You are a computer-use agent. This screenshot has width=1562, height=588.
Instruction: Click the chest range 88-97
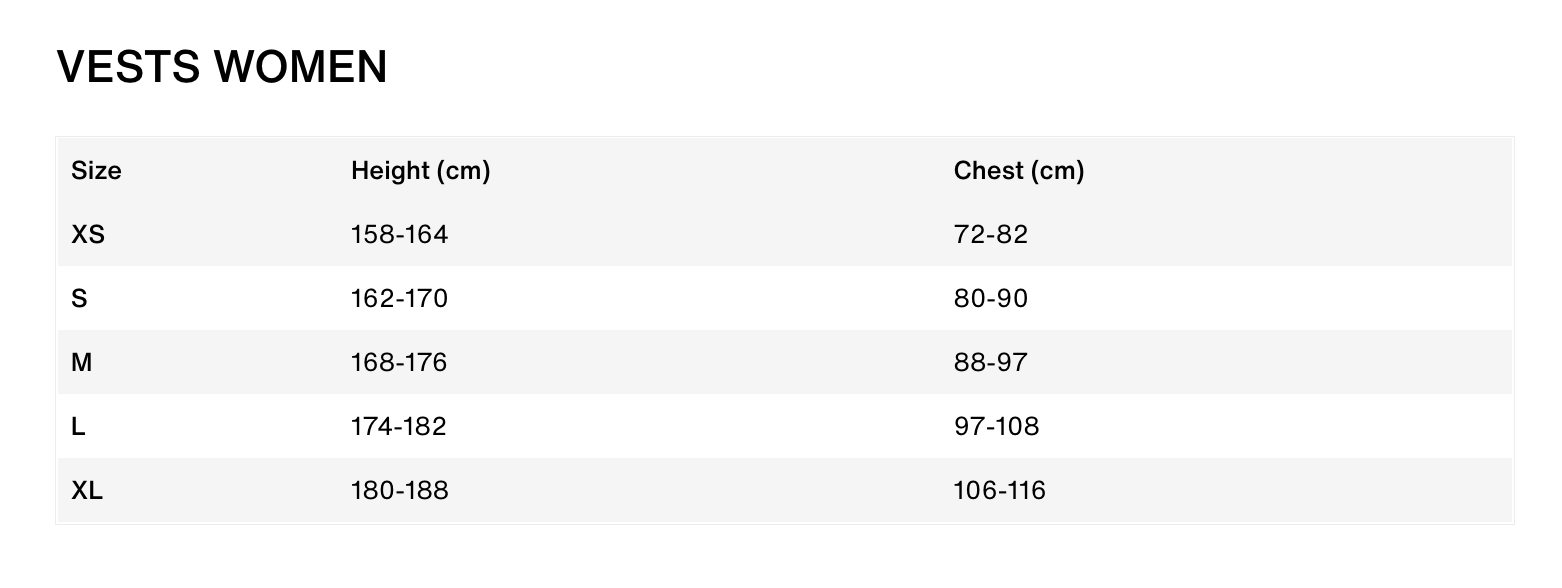(x=990, y=363)
